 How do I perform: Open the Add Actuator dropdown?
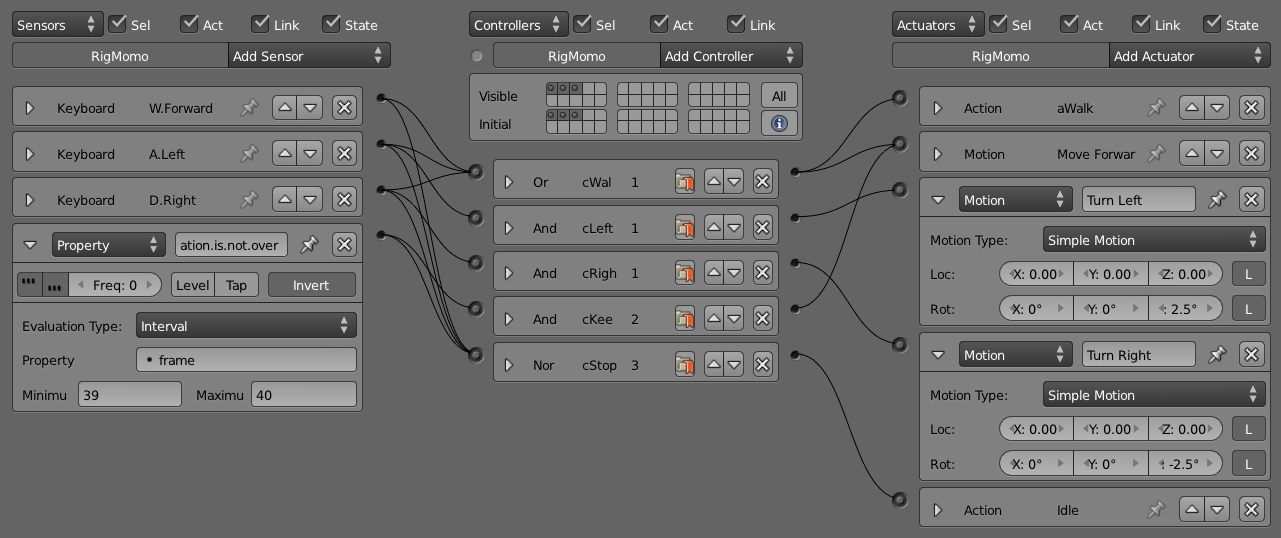coord(1189,56)
